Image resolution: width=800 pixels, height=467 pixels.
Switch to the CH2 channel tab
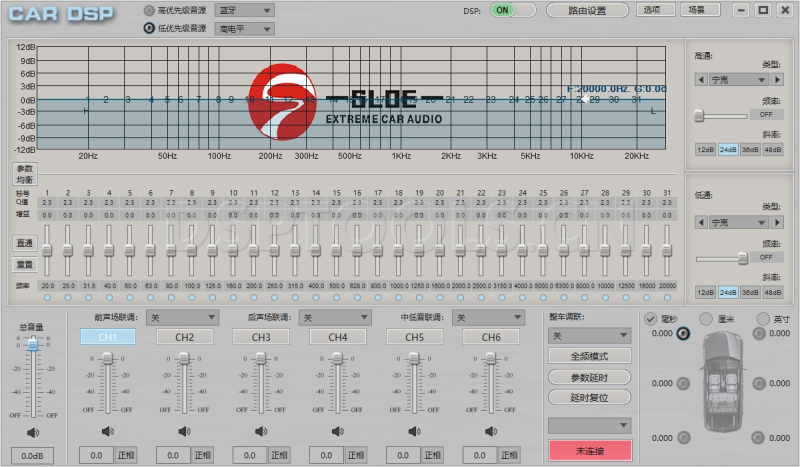point(184,337)
